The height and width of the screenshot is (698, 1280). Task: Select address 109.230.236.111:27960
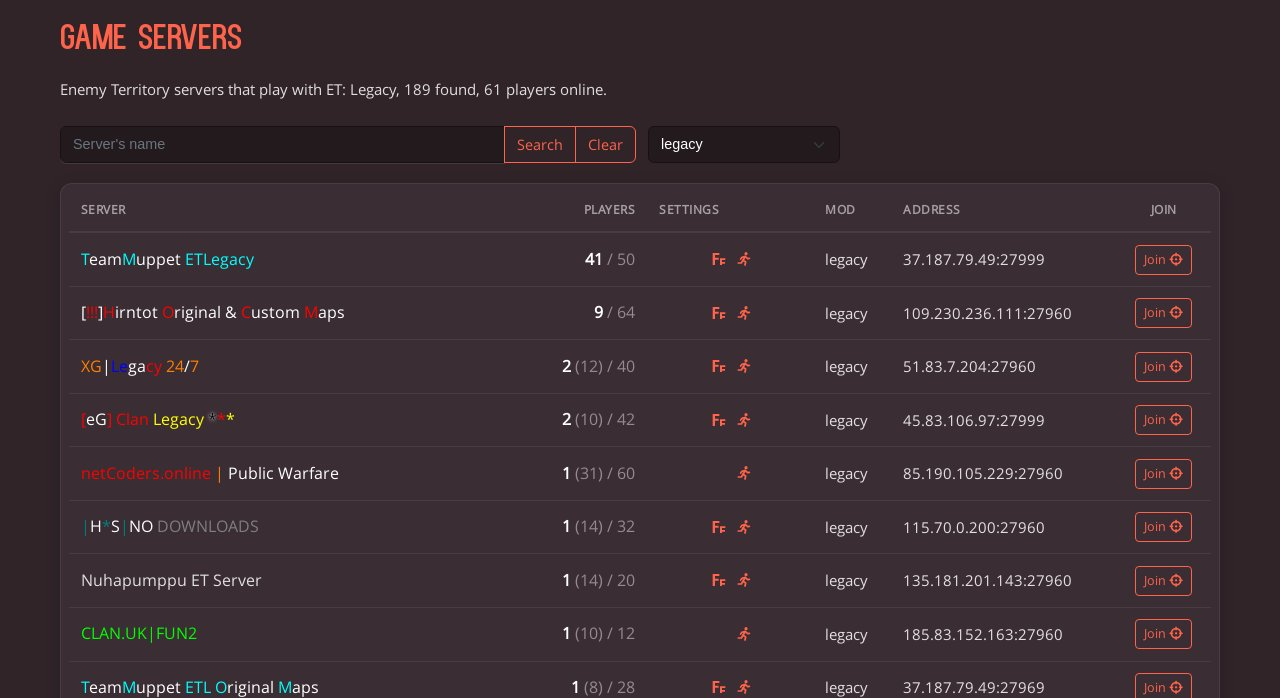(x=987, y=313)
